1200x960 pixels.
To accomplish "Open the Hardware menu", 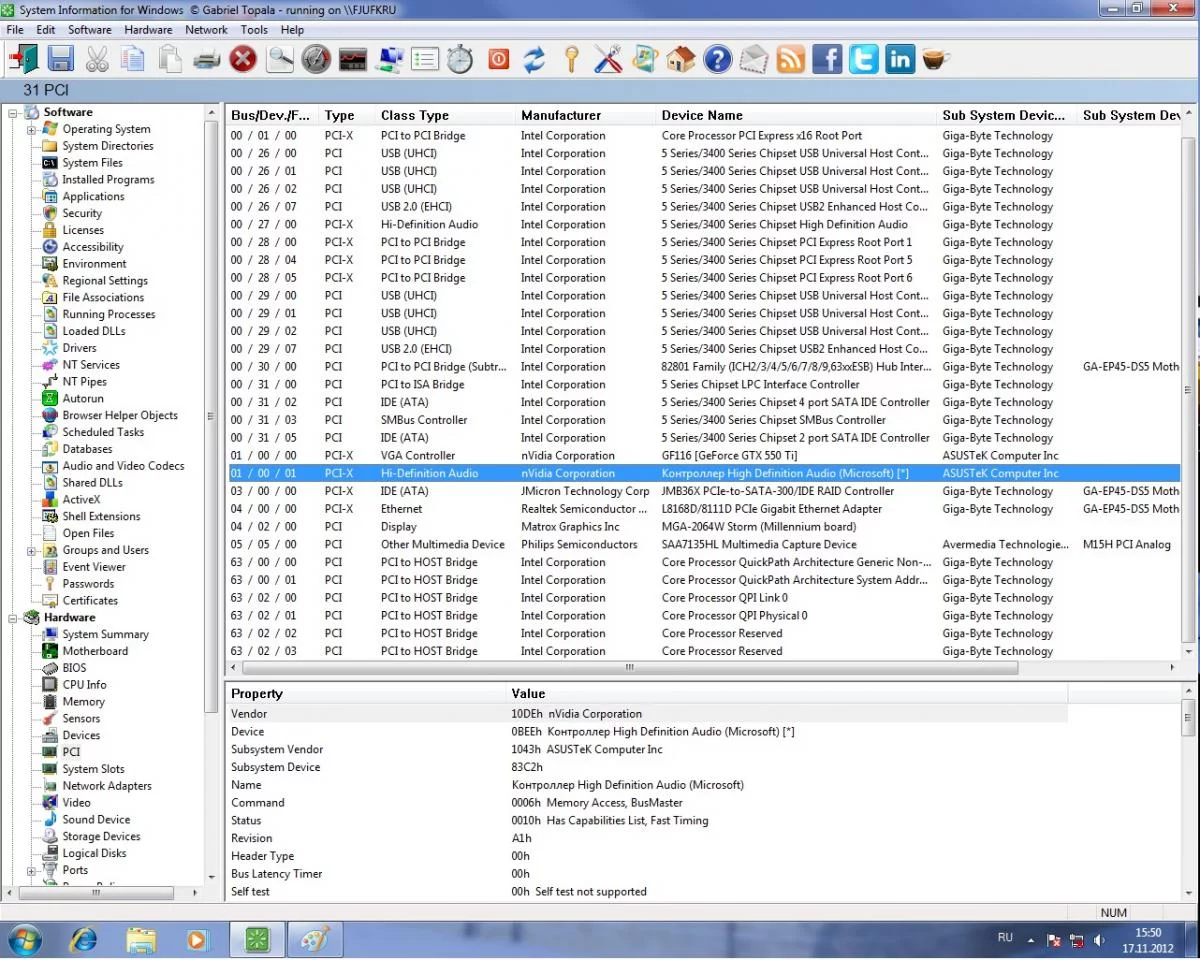I will 148,30.
